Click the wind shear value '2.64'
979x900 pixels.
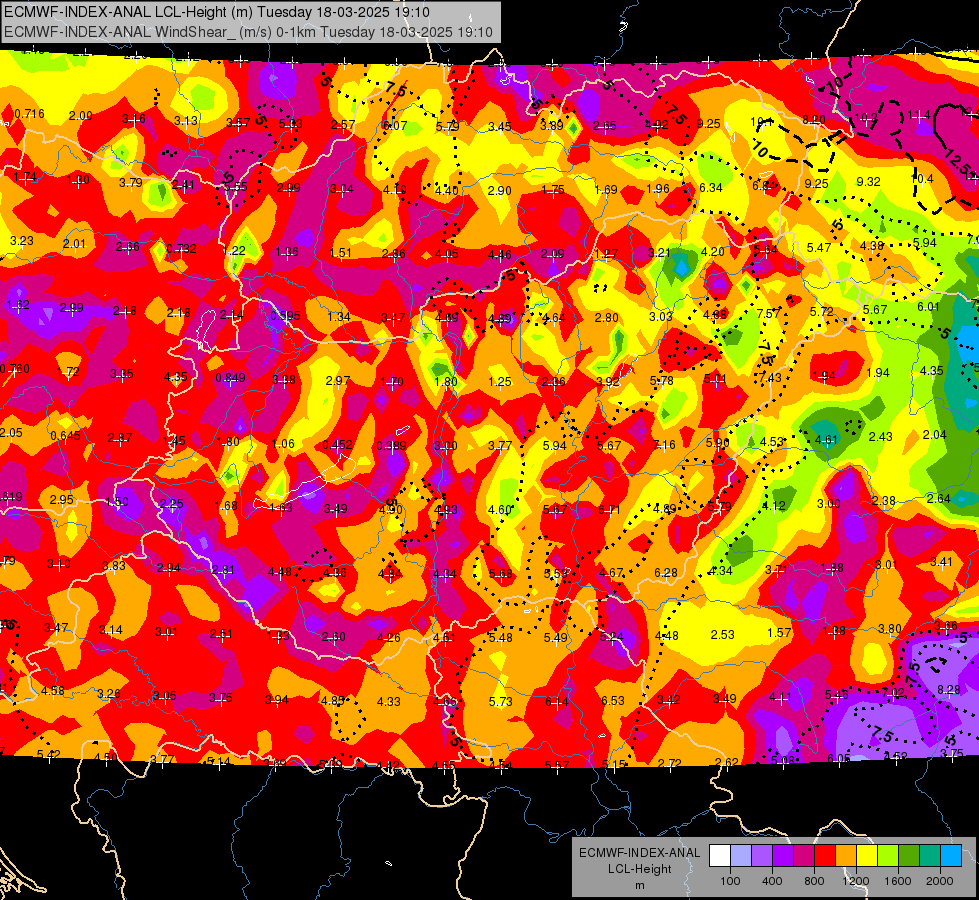tap(938, 498)
